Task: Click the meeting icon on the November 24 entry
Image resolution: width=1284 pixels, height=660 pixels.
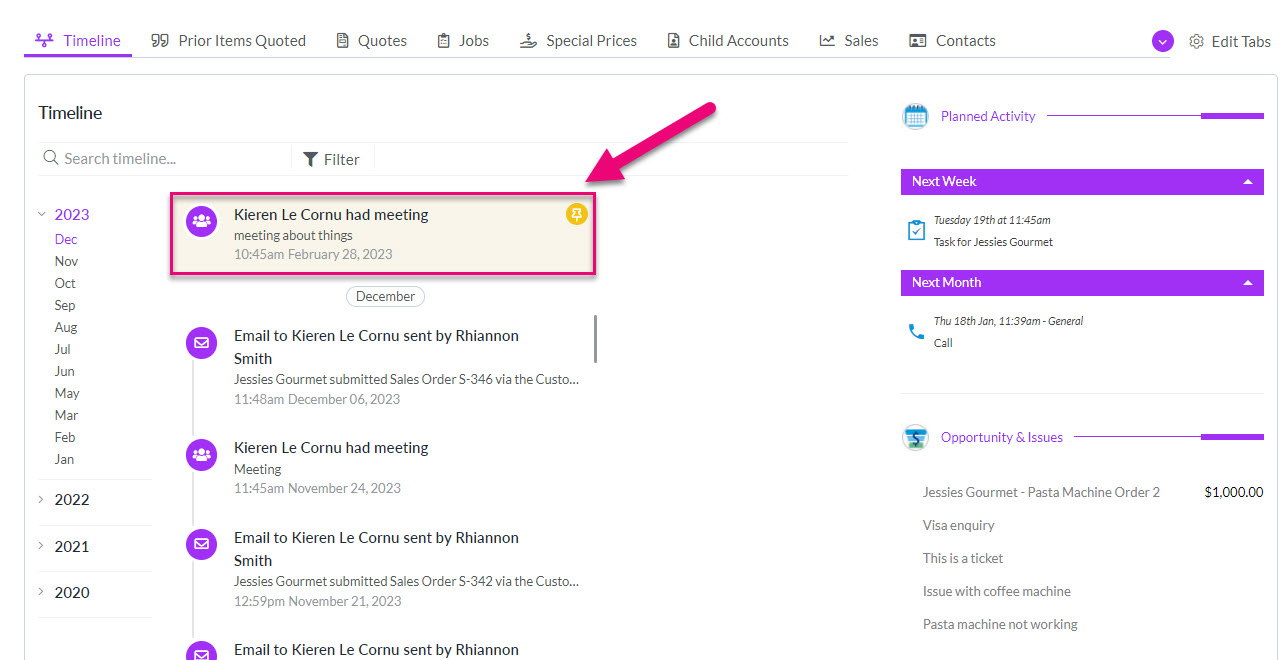Action: (x=201, y=454)
